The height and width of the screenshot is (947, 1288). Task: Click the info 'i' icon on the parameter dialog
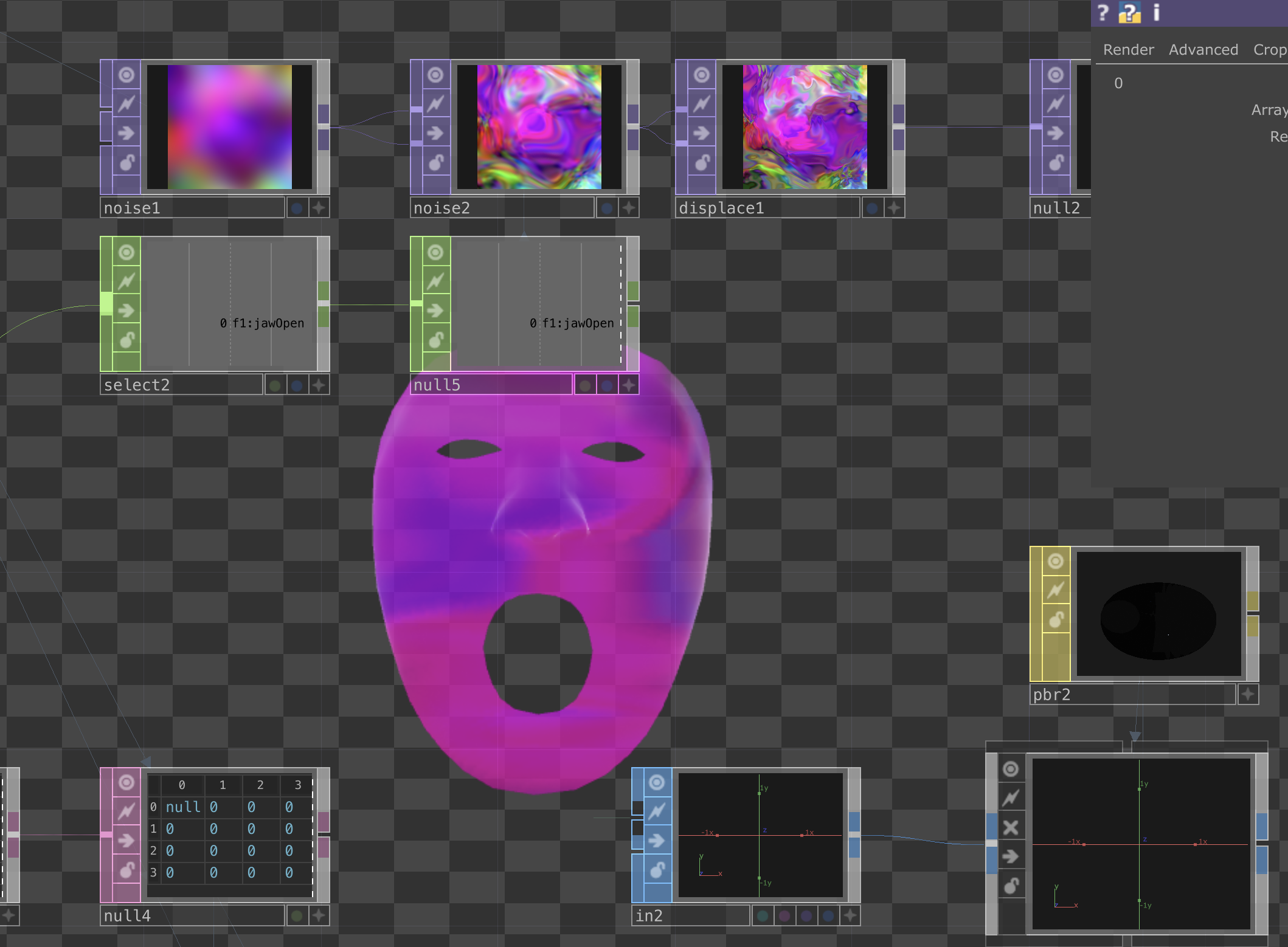coord(1156,12)
